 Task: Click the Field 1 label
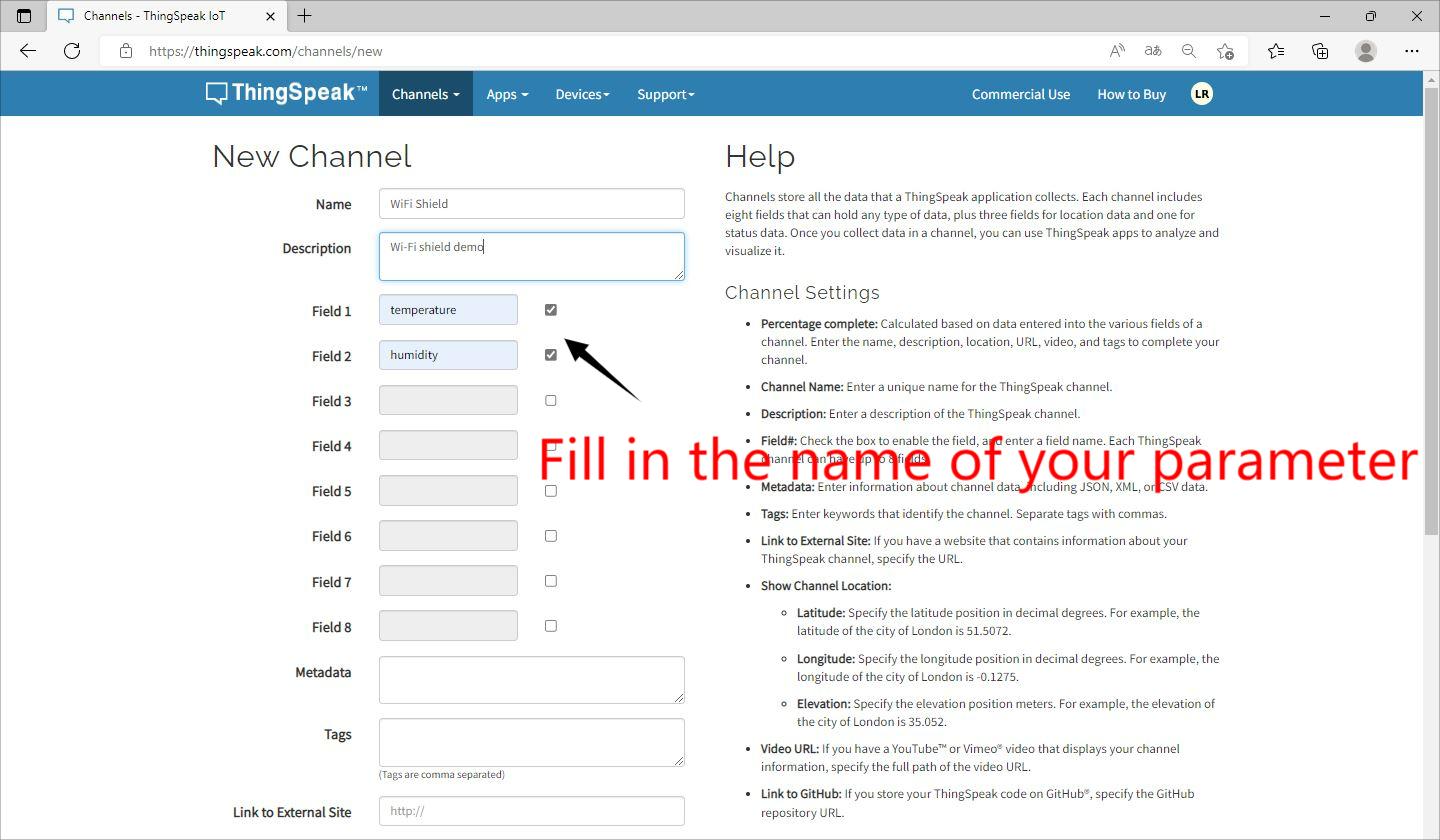click(x=331, y=311)
